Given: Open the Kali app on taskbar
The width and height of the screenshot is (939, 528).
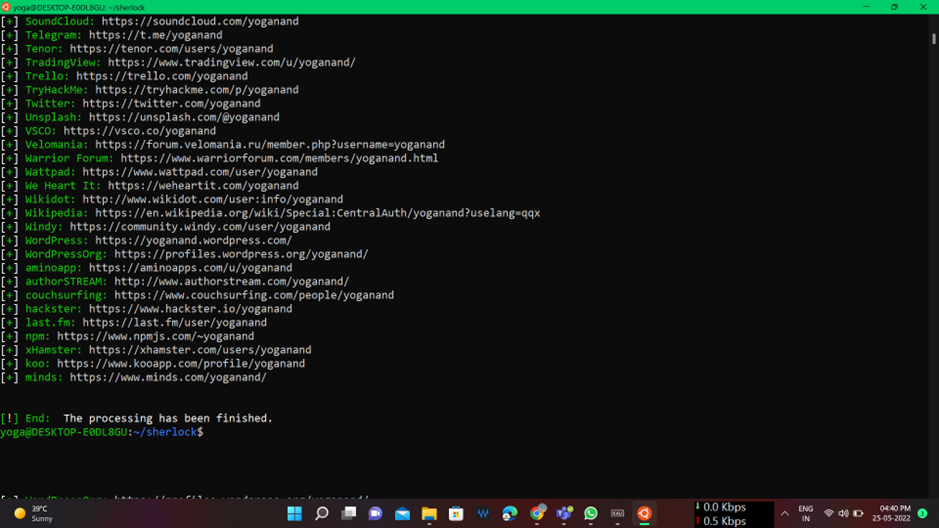Looking at the screenshot, I should pyautogui.click(x=617, y=514).
